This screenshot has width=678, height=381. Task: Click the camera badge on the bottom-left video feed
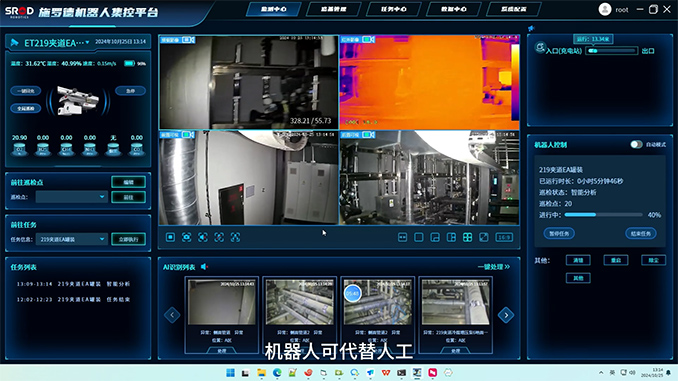pyautogui.click(x=189, y=134)
